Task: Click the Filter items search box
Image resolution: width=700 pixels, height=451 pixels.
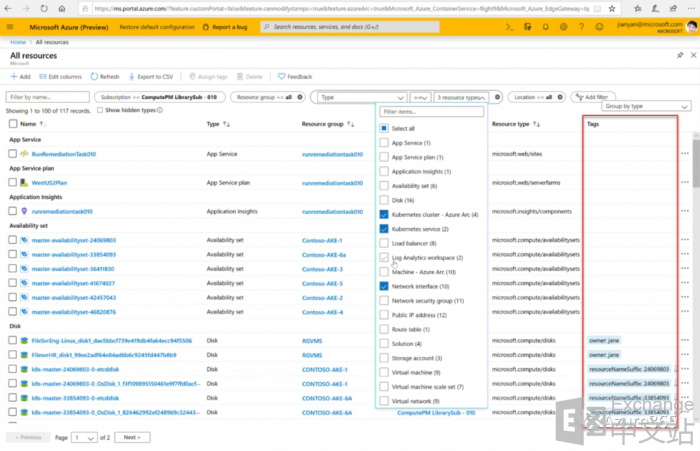Action: pos(431,112)
